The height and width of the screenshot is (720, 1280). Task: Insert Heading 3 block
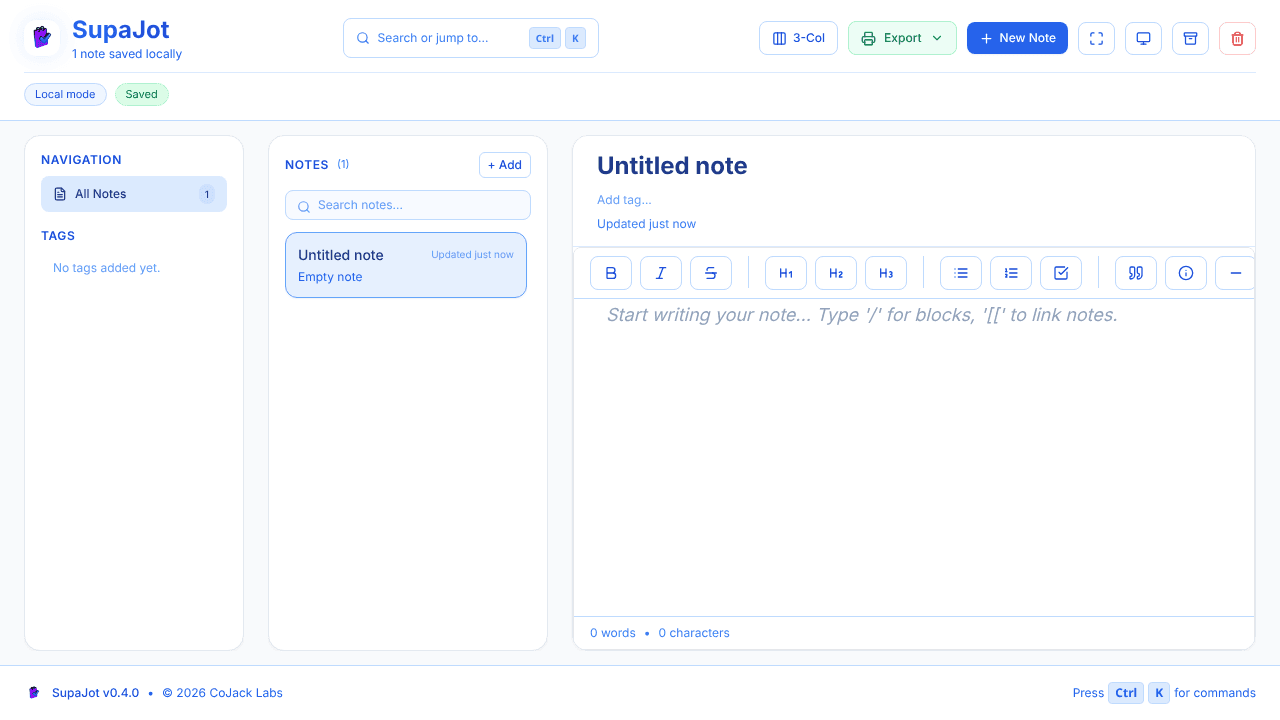click(x=886, y=273)
